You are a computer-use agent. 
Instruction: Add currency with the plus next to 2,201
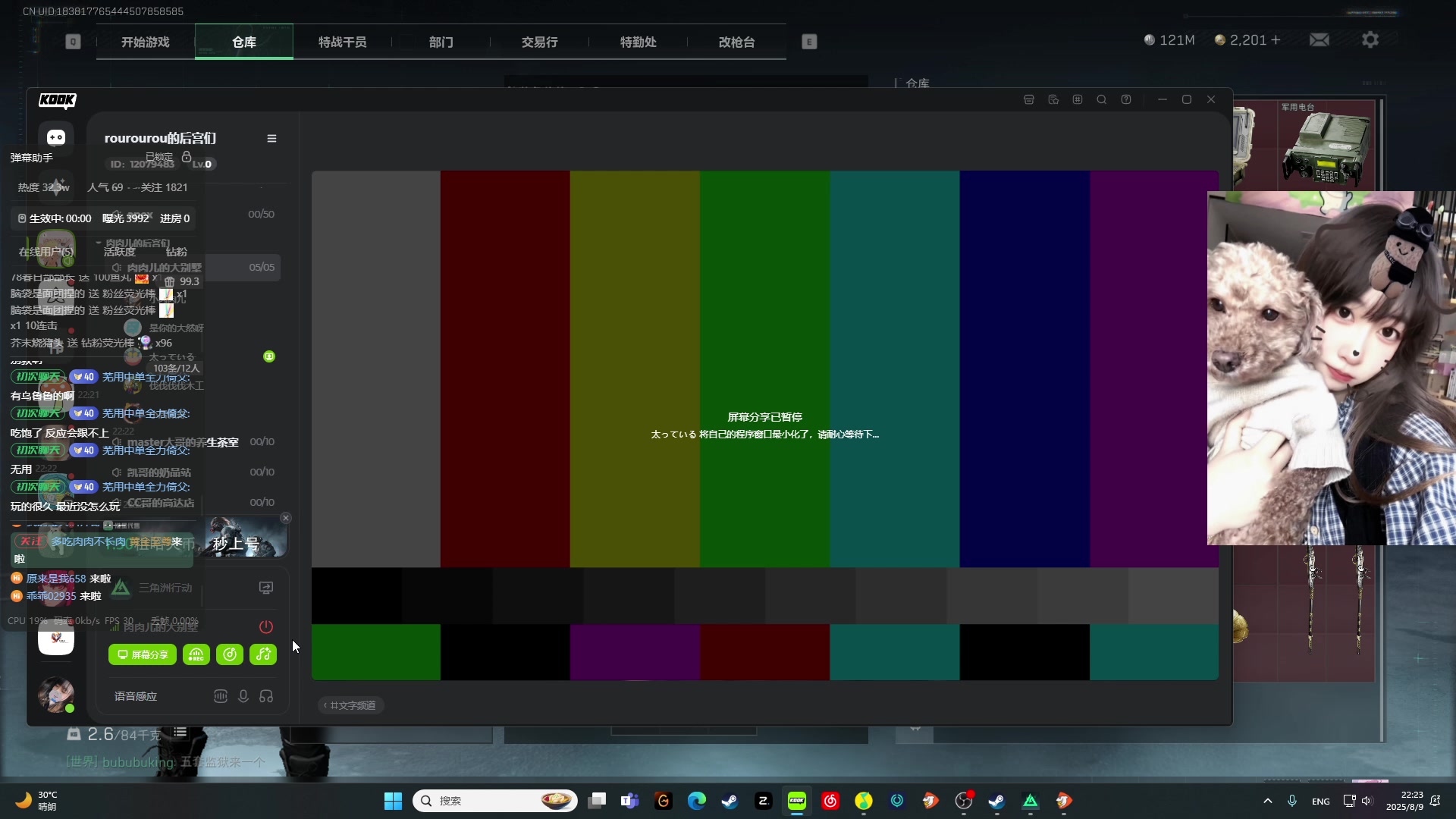1276,40
